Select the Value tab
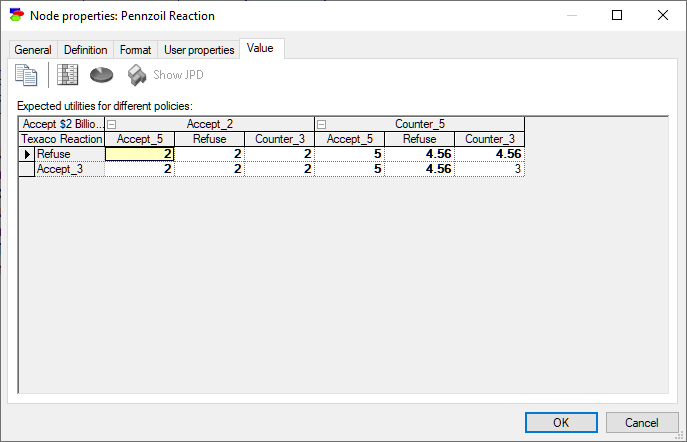The width and height of the screenshot is (687, 442). point(260,48)
